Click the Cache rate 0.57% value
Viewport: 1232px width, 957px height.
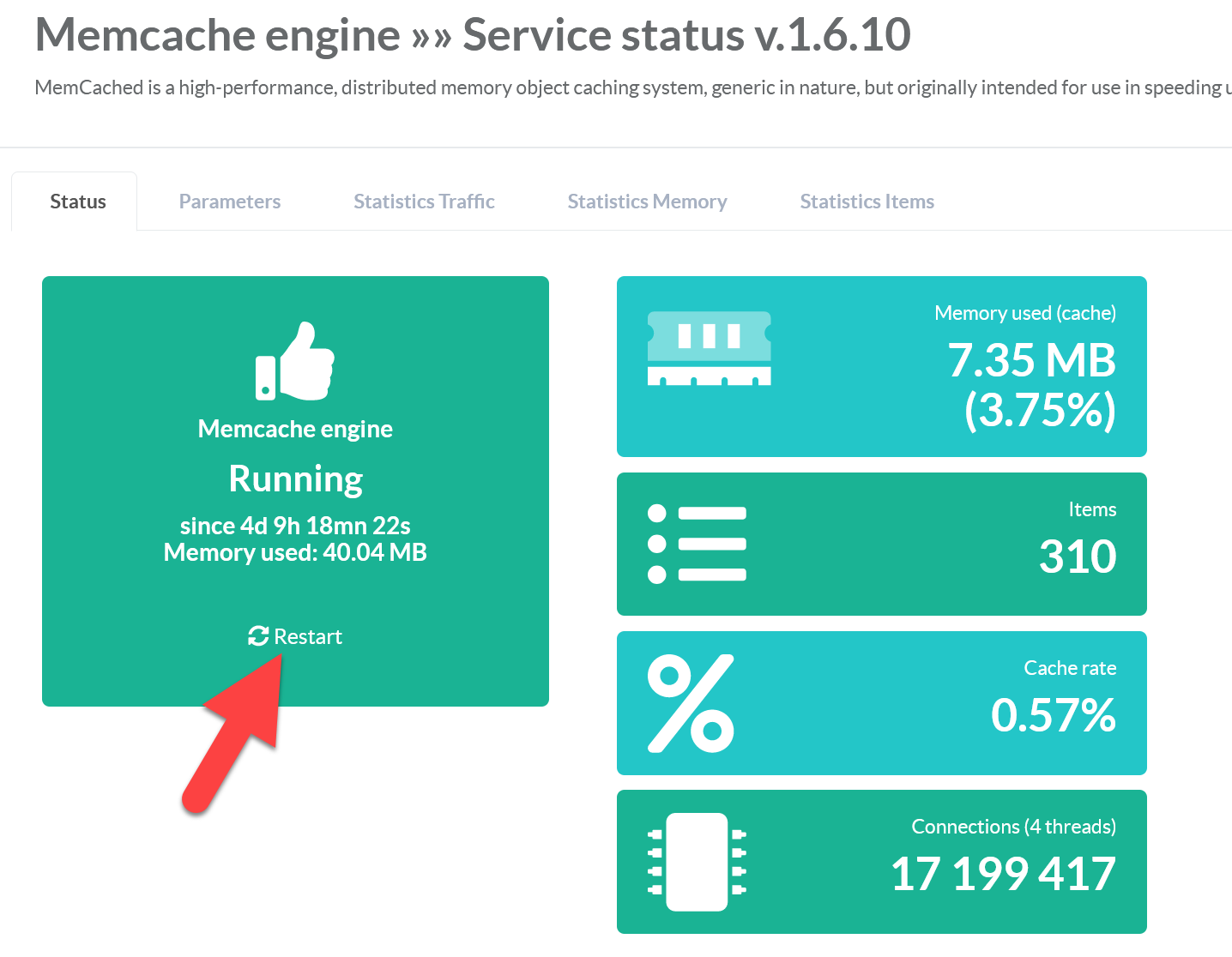pyautogui.click(x=1054, y=715)
